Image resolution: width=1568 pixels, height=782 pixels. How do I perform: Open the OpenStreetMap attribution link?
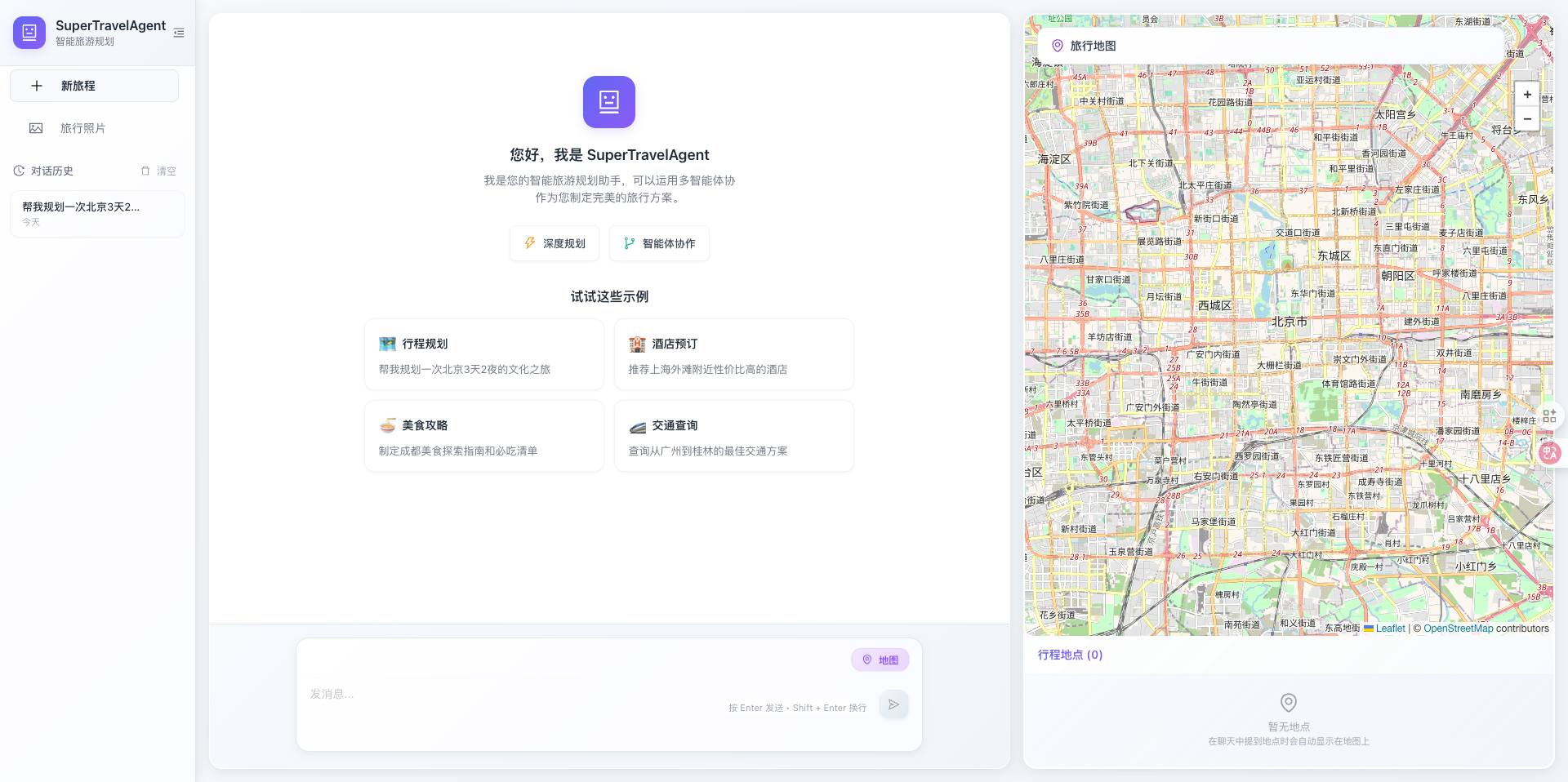pos(1458,629)
